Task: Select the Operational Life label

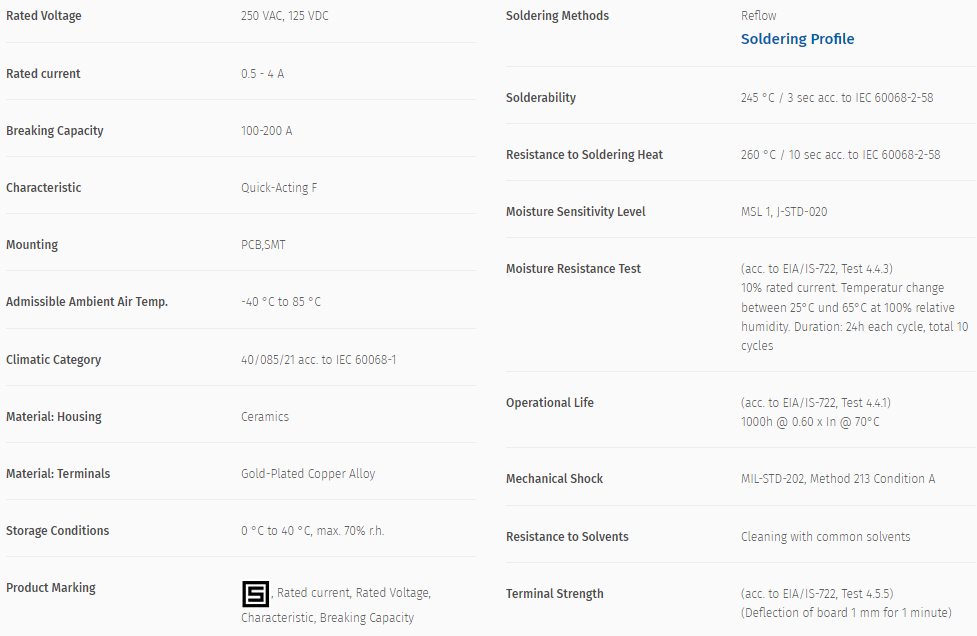Action: 550,403
